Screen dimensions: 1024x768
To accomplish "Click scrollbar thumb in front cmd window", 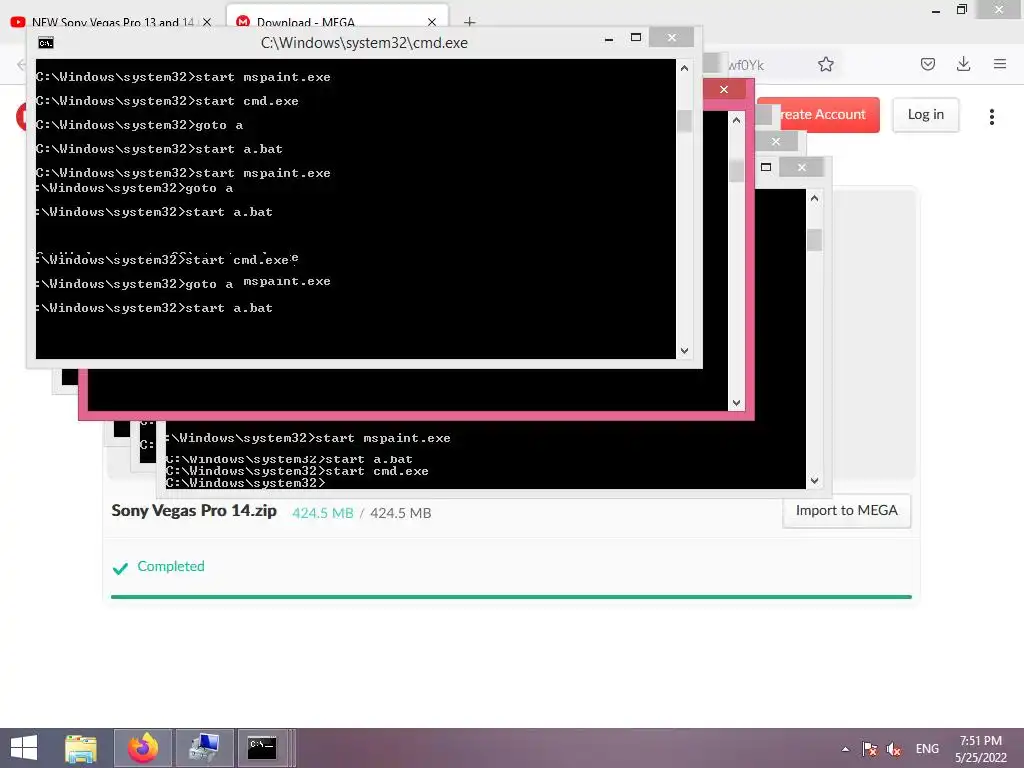I will (684, 120).
